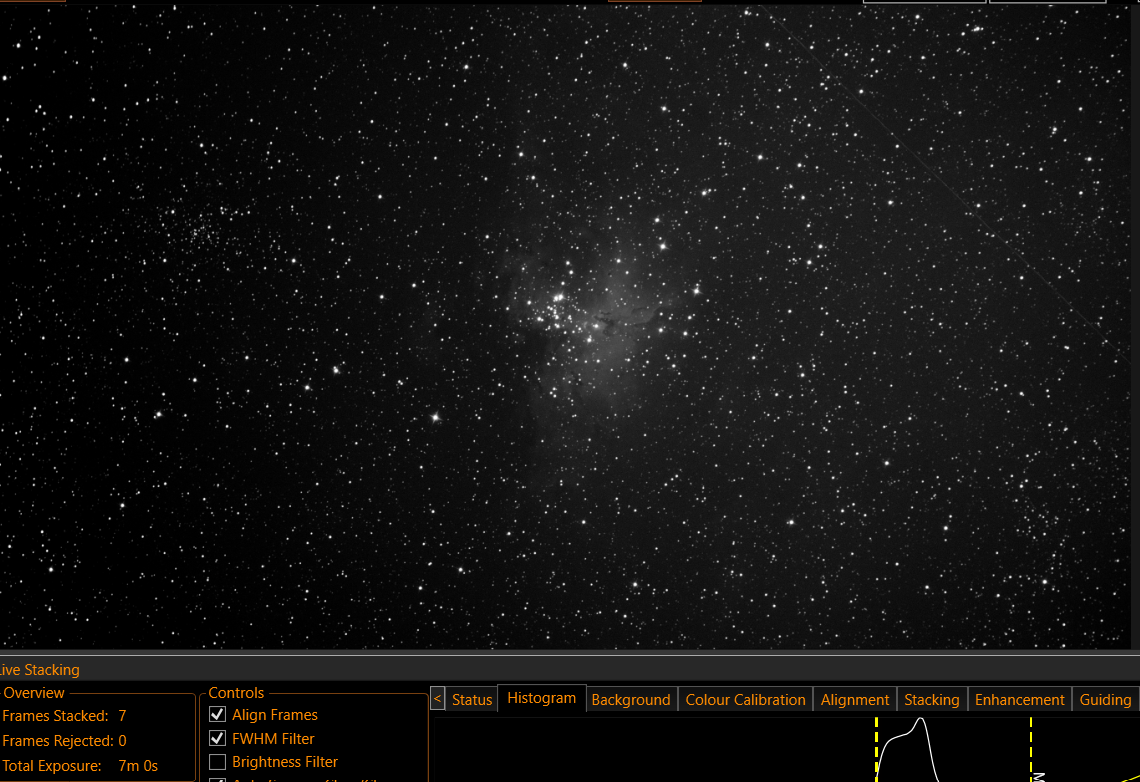Screen dimensions: 1140x782
Task: Disable the FWHM Filter checkbox
Action: point(217,738)
